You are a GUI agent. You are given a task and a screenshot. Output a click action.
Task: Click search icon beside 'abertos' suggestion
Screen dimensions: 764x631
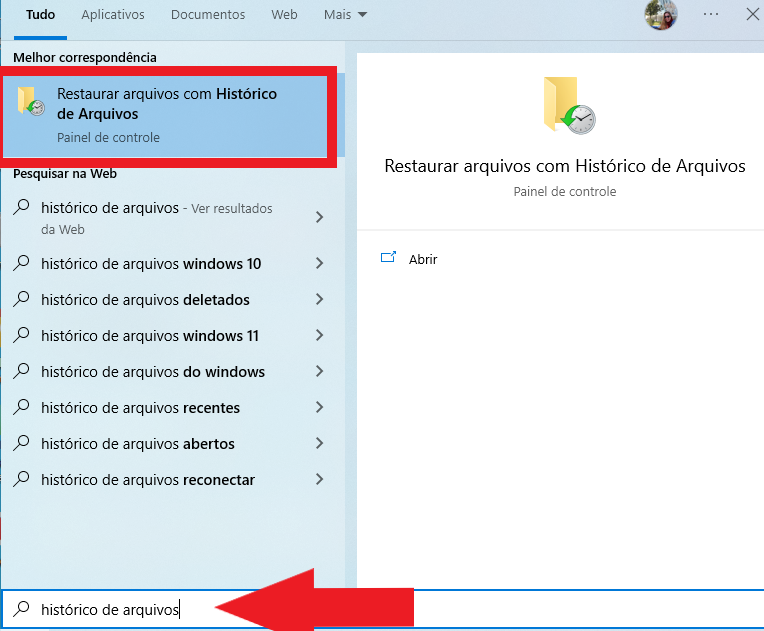coord(21,443)
